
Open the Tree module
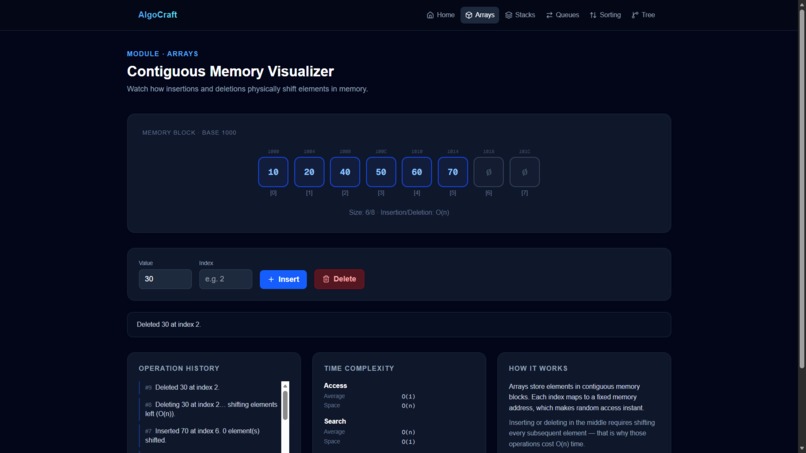(643, 15)
